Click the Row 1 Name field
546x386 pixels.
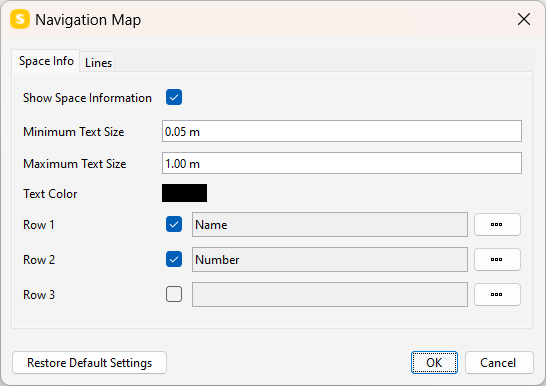330,224
